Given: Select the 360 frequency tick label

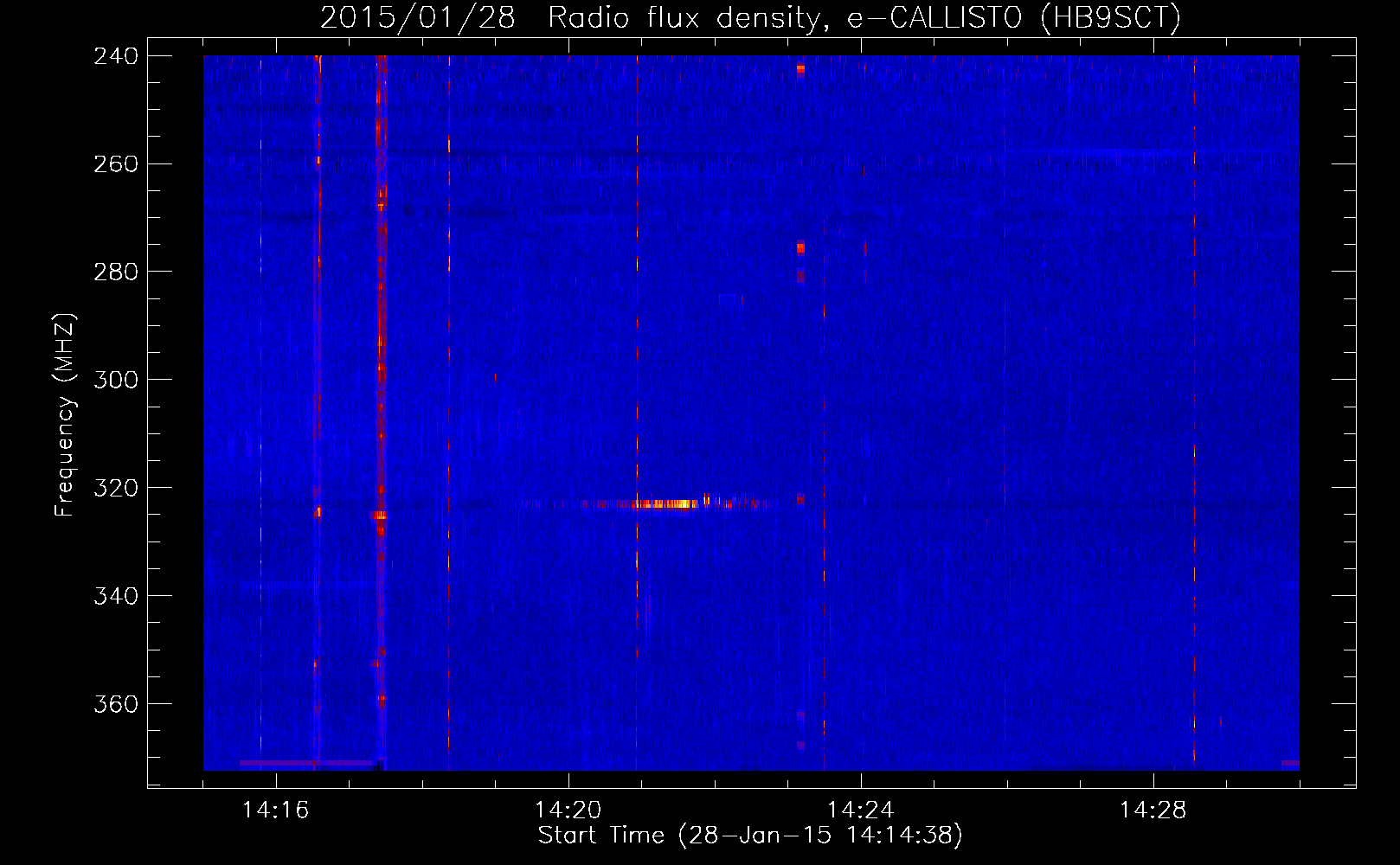Looking at the screenshot, I should (x=116, y=705).
